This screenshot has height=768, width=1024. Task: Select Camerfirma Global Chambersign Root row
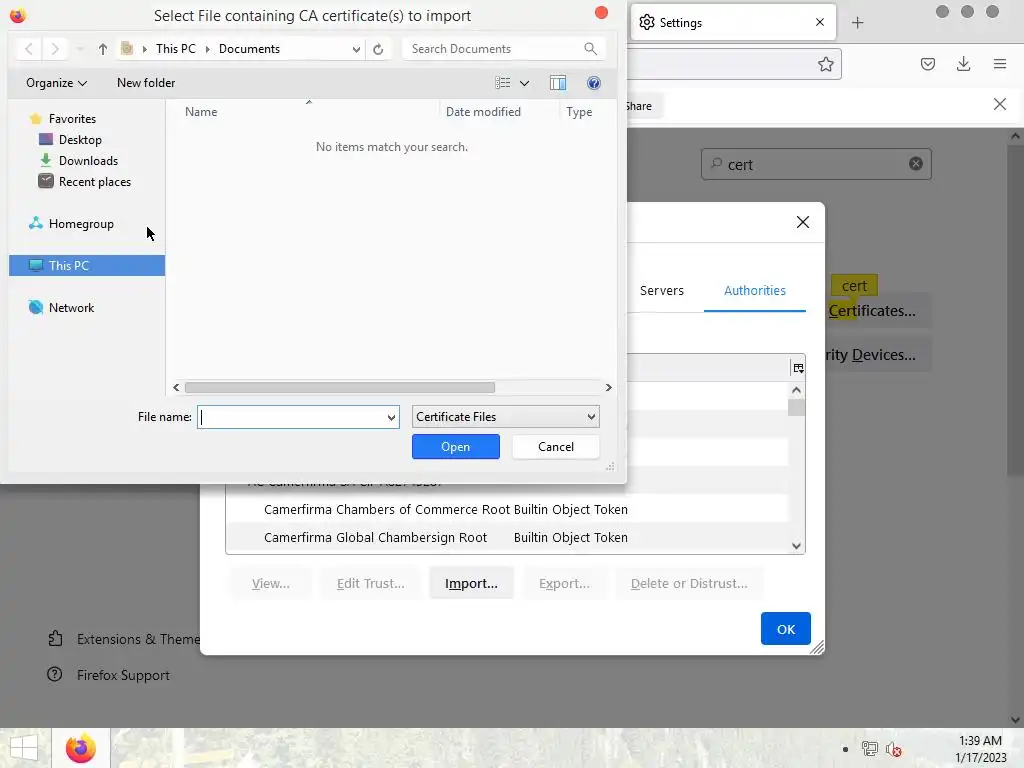coord(507,537)
